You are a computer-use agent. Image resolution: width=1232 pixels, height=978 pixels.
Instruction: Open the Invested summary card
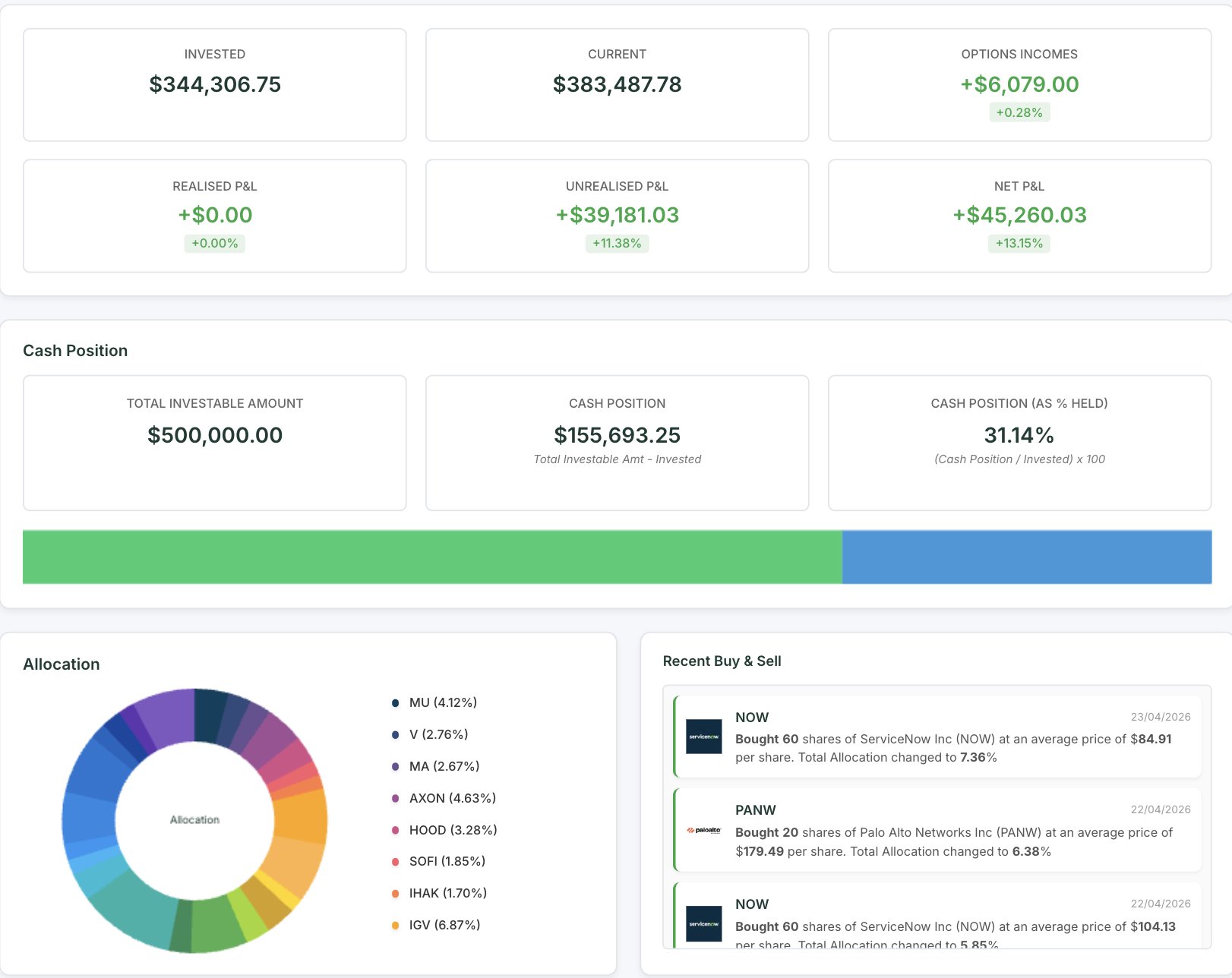pyautogui.click(x=215, y=85)
